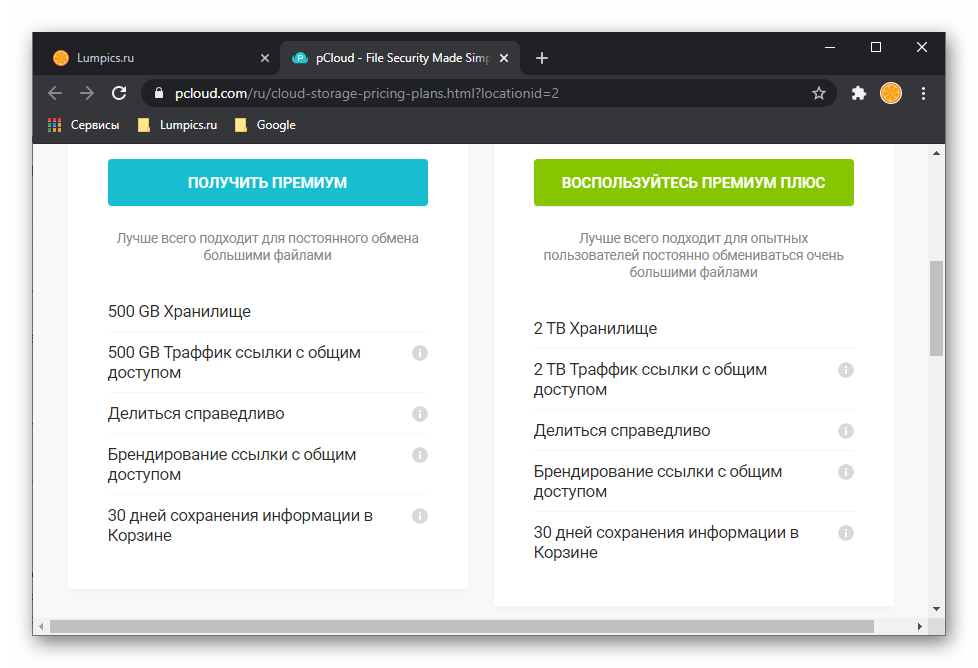Click the '500 GB Хранилище' text
The height and width of the screenshot is (668, 978).
(180, 311)
